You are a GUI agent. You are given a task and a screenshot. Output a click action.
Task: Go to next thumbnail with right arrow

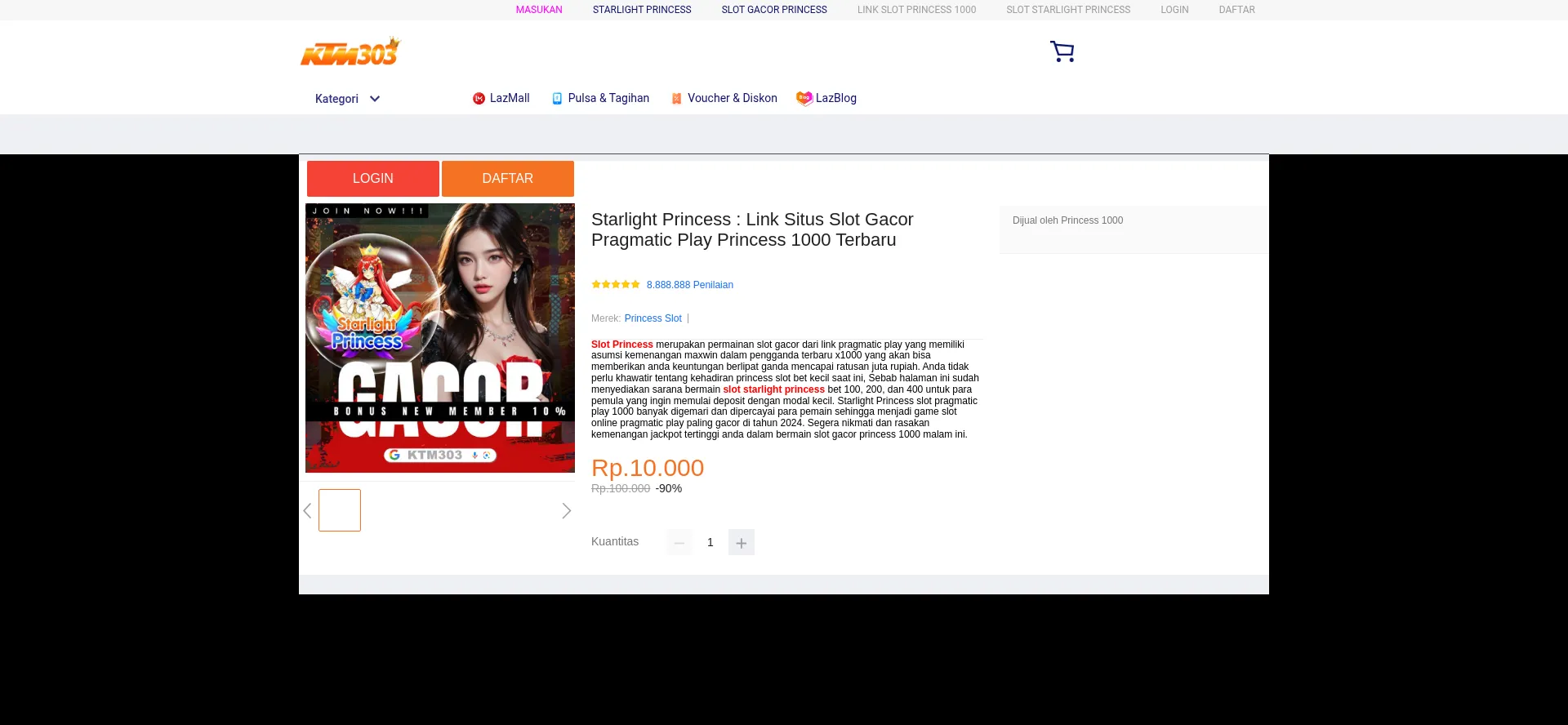566,511
